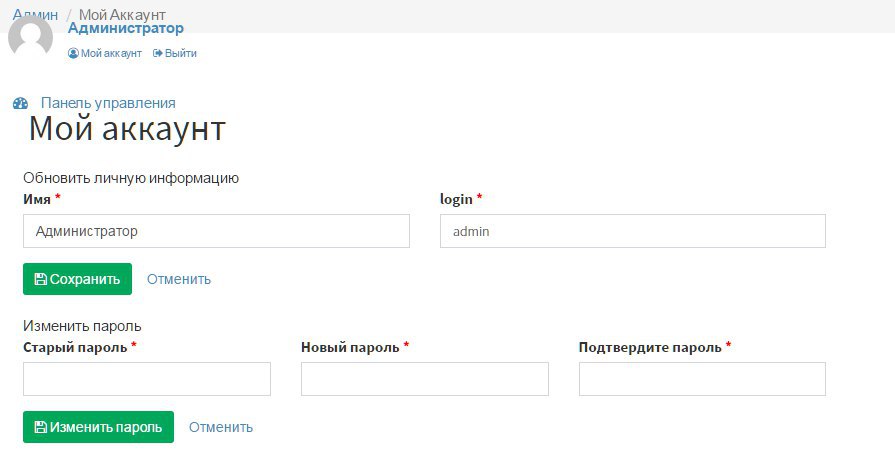The height and width of the screenshot is (451, 895).
Task: Cancel personal info changes with Отменить
Action: [179, 279]
